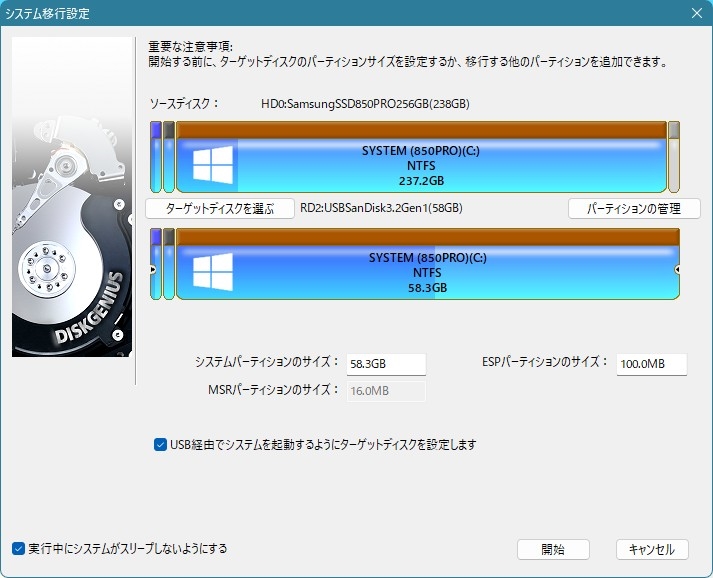713x578 pixels.
Task: Open パーティションの管理
Action: coord(634,209)
